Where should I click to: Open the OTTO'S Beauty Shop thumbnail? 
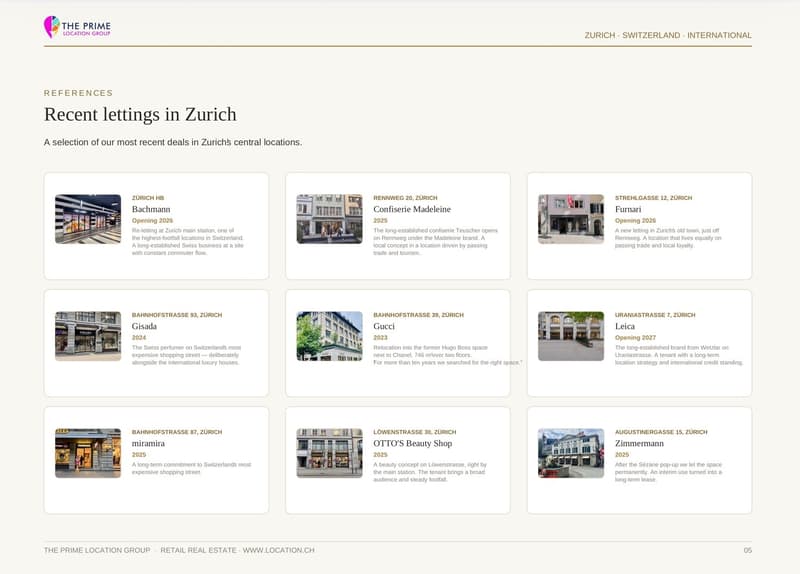(330, 453)
